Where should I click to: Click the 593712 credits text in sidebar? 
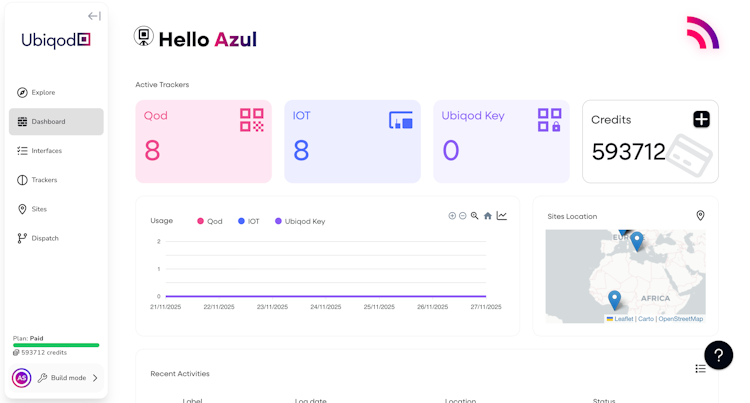pyautogui.click(x=44, y=352)
